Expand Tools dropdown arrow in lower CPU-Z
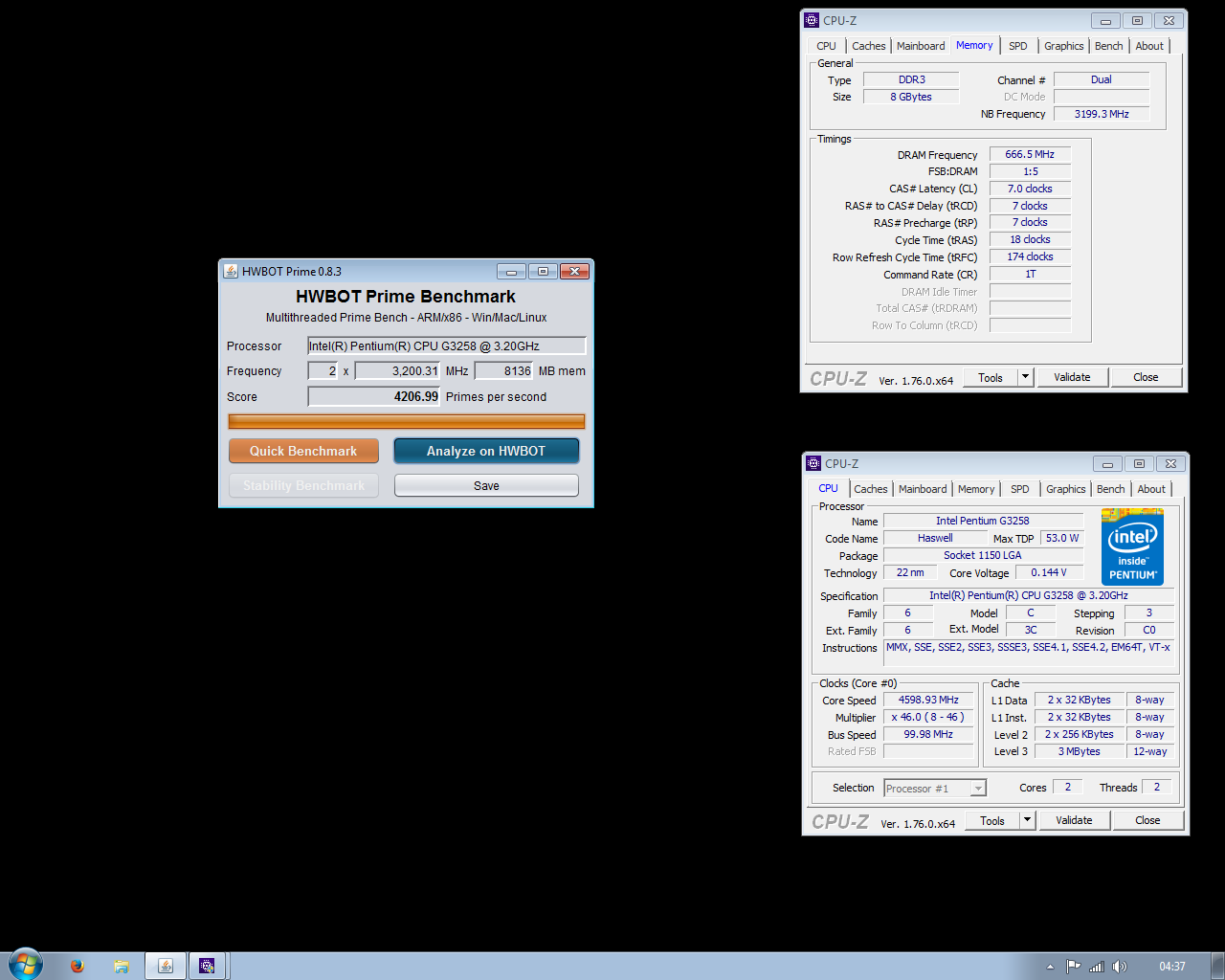 [1027, 820]
